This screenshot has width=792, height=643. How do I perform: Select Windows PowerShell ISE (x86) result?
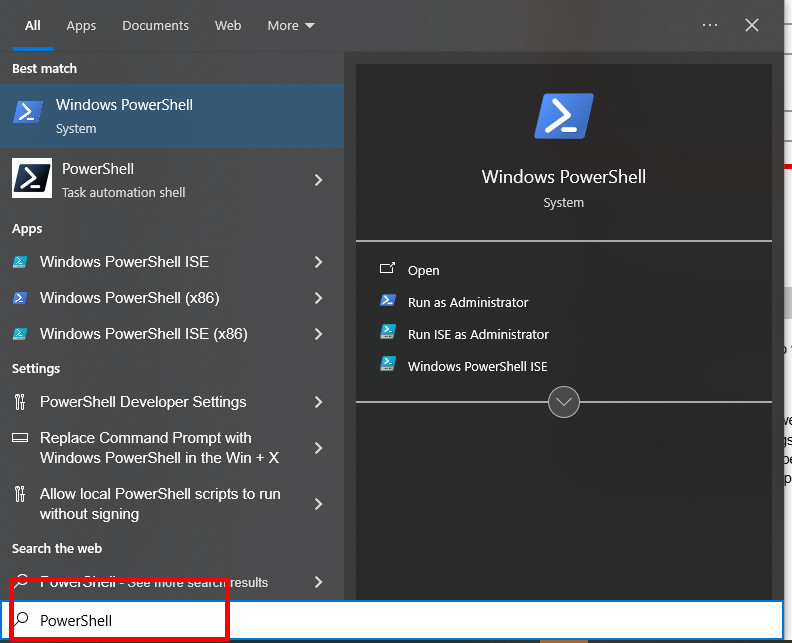point(172,334)
